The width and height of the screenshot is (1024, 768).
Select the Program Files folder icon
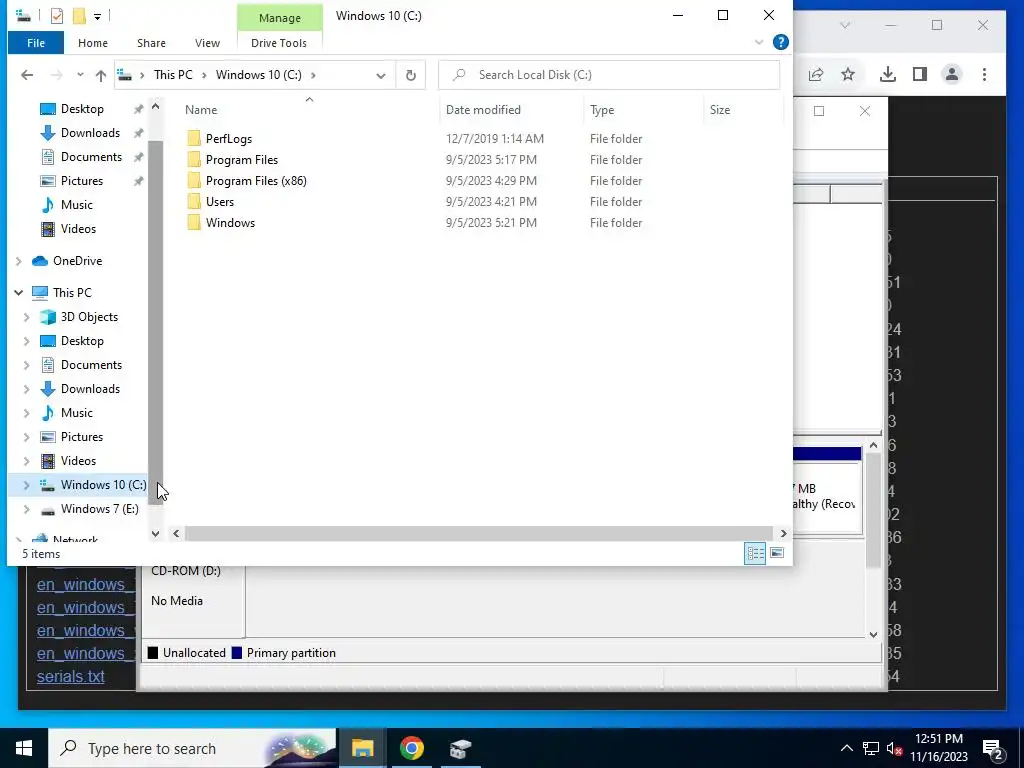(x=194, y=159)
